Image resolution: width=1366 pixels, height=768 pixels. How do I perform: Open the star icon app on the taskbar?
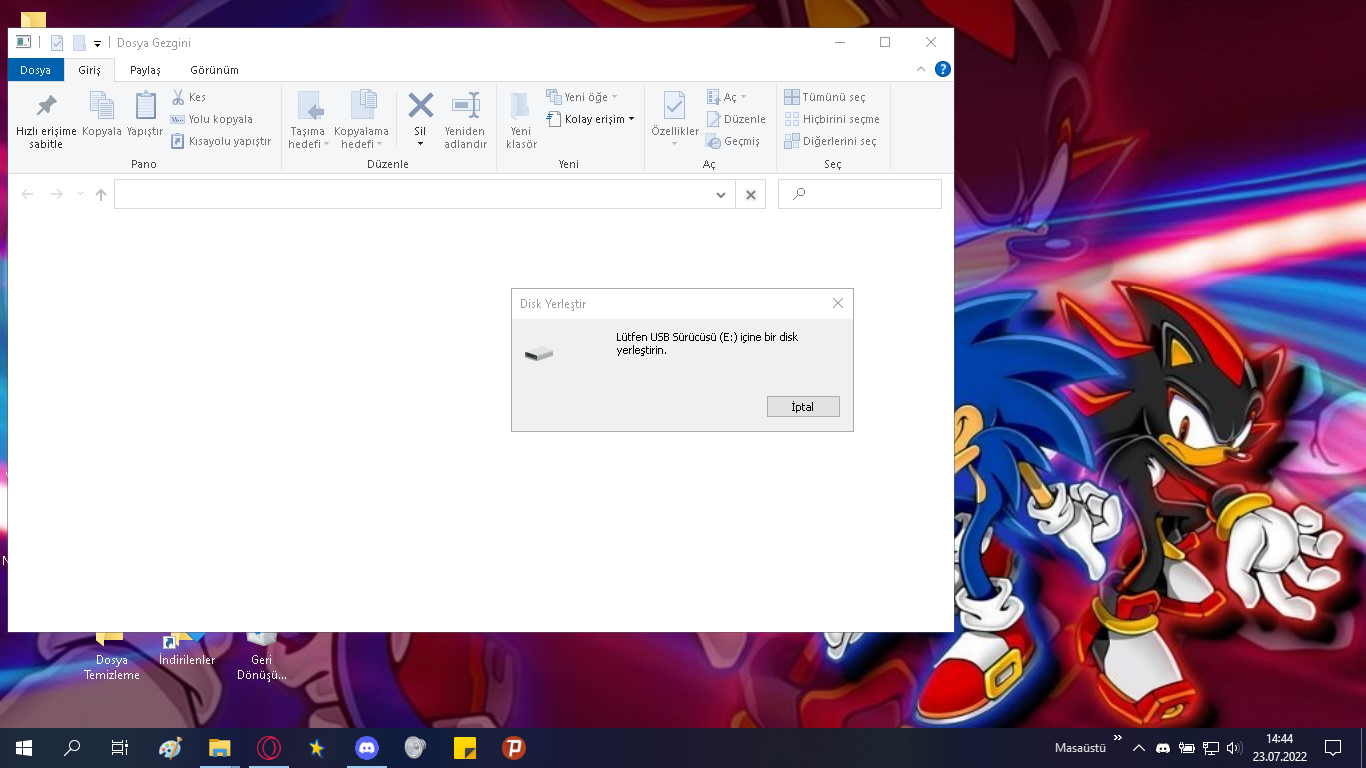317,748
